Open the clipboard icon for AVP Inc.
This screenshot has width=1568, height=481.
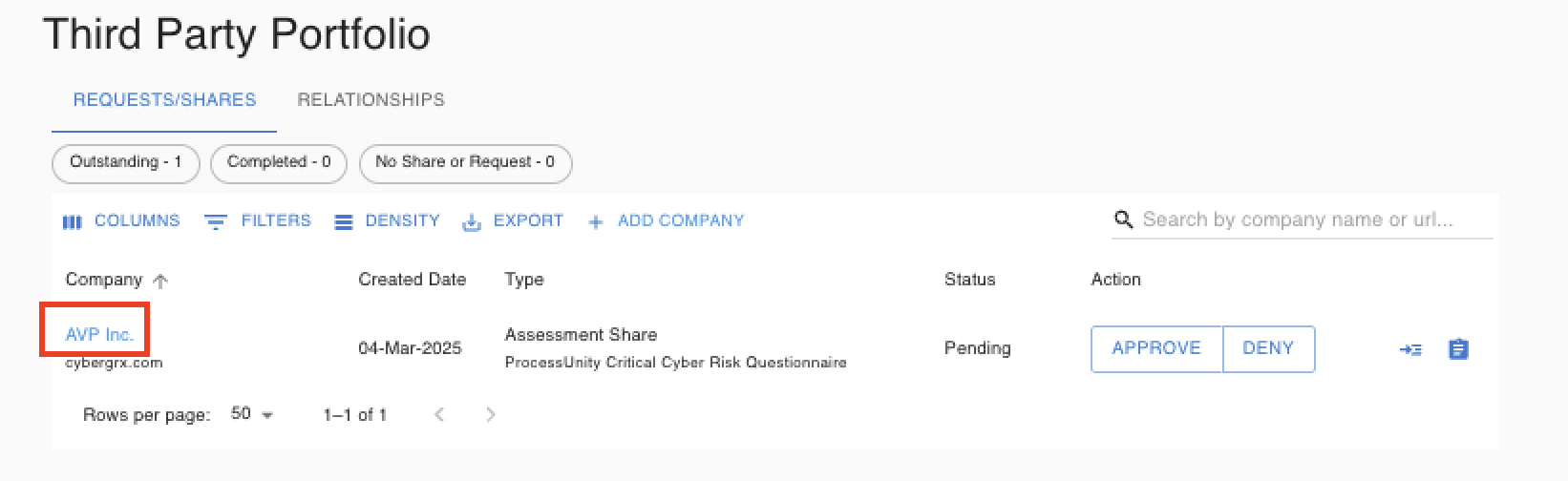click(x=1458, y=349)
